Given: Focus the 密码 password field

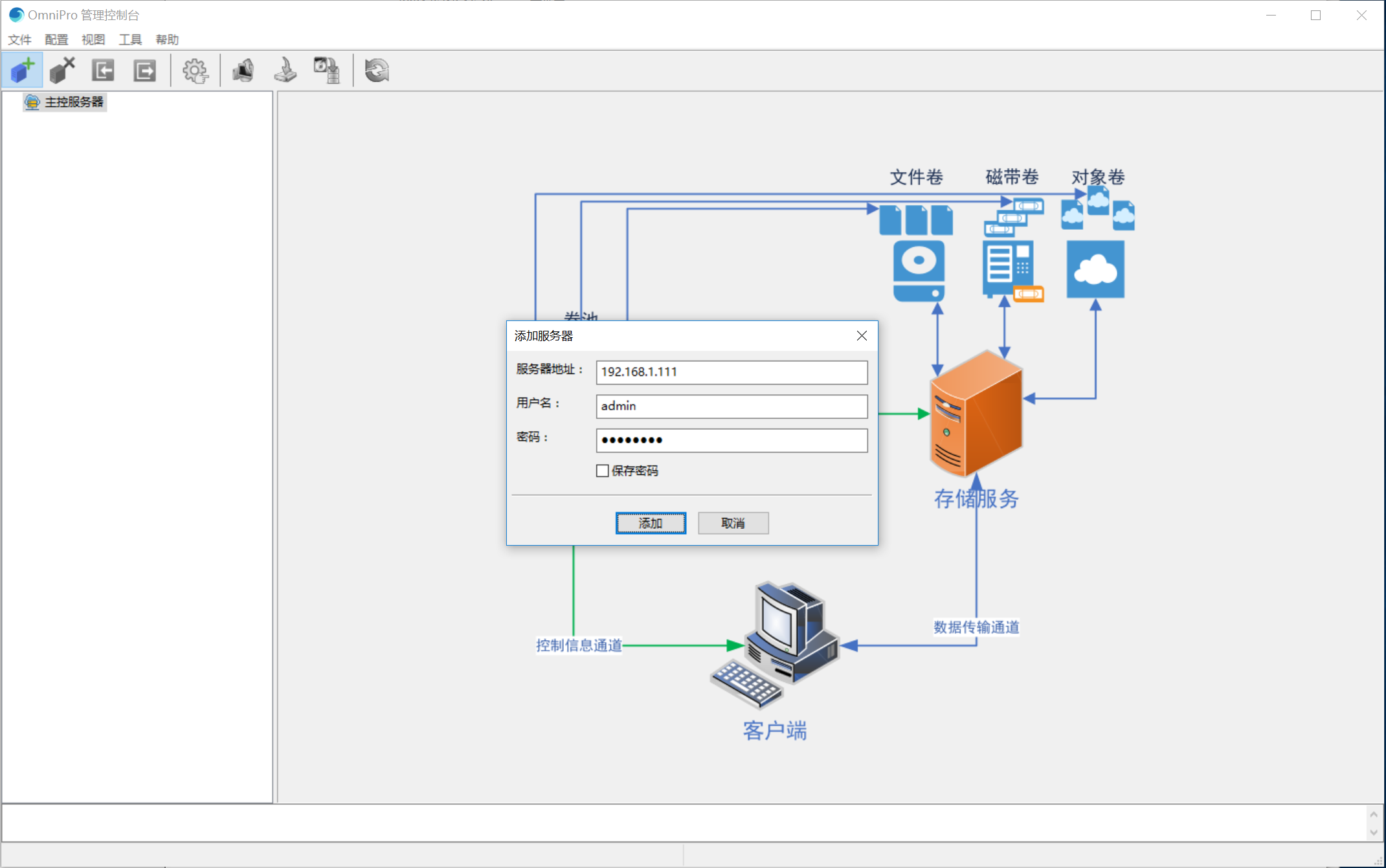Looking at the screenshot, I should click(x=732, y=441).
